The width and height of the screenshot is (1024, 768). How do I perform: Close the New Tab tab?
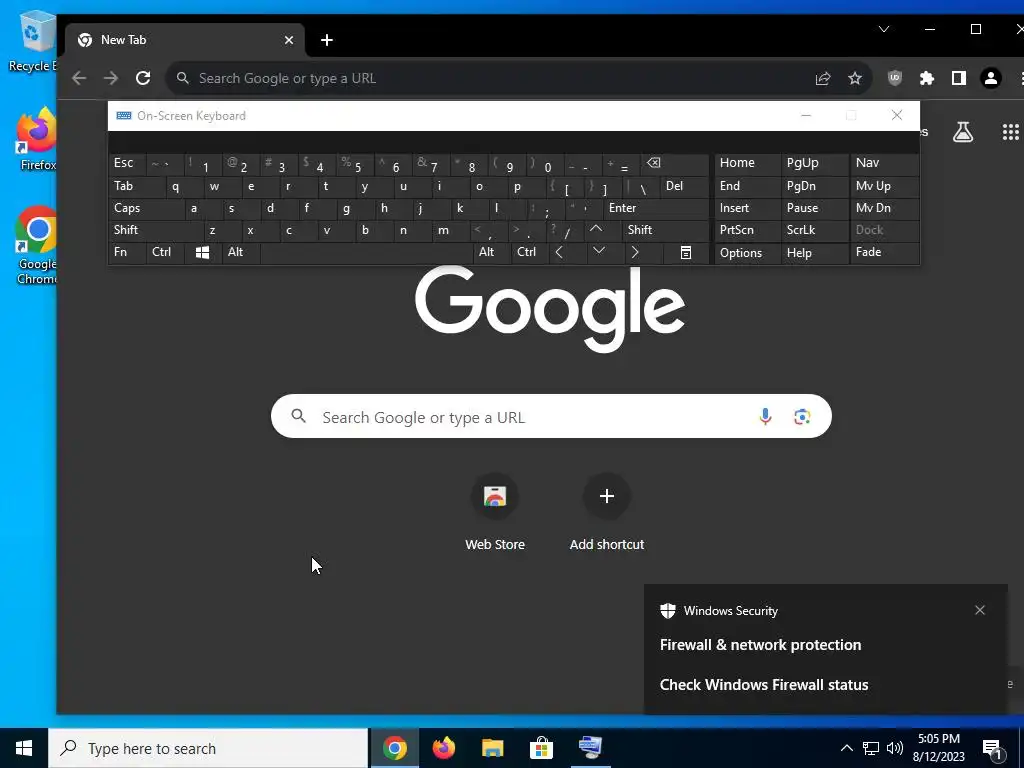[289, 40]
